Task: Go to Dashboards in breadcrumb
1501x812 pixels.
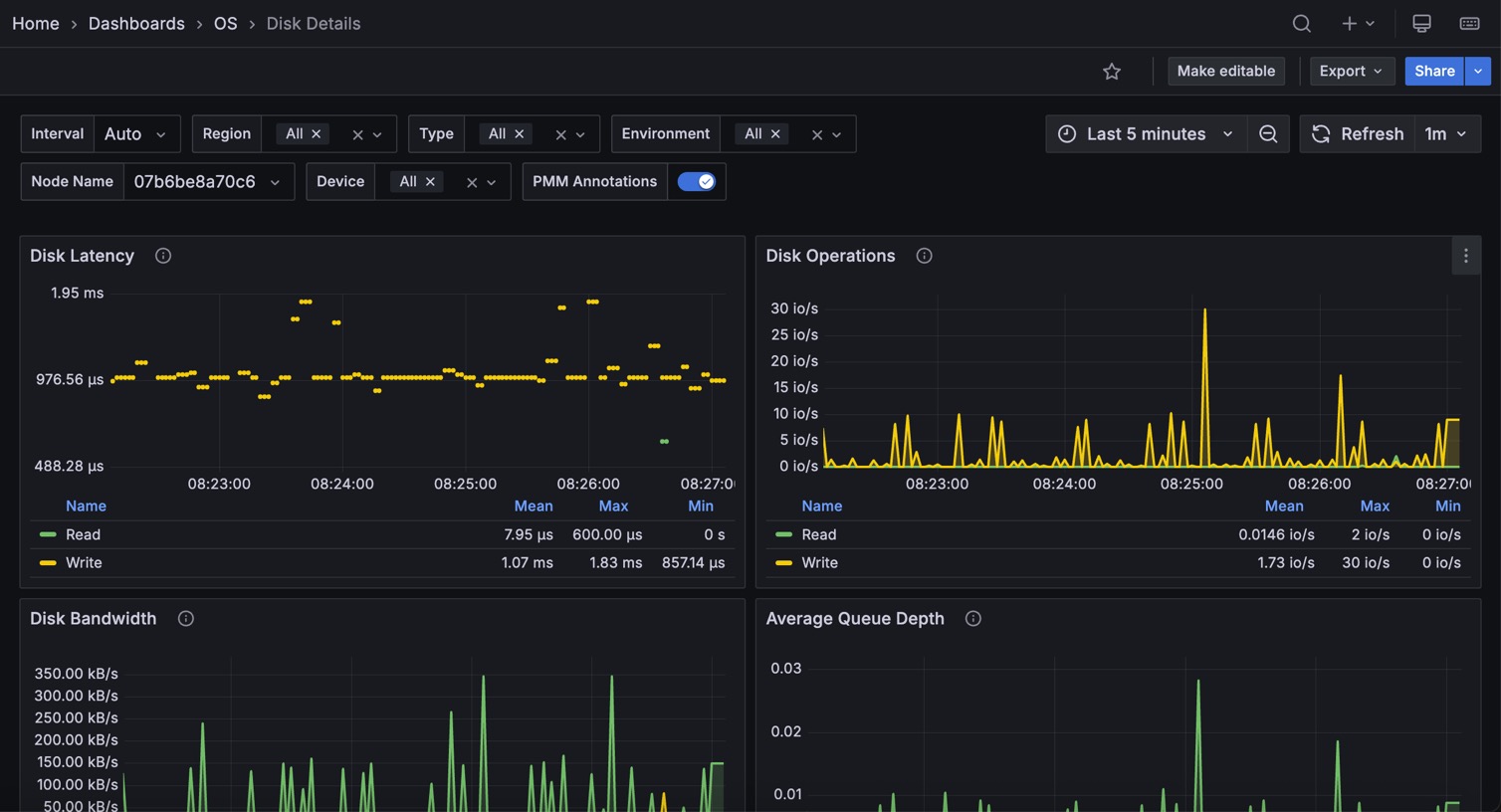Action: tap(136, 24)
